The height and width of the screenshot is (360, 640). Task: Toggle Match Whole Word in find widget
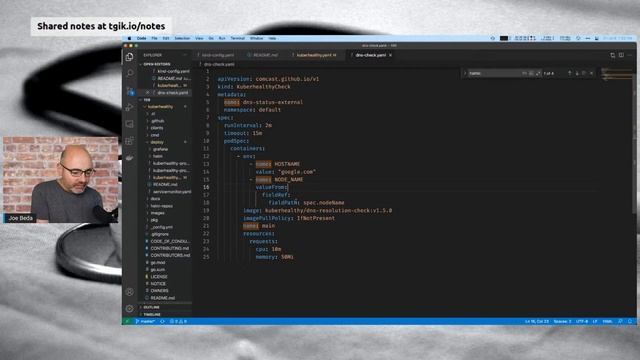click(x=531, y=73)
